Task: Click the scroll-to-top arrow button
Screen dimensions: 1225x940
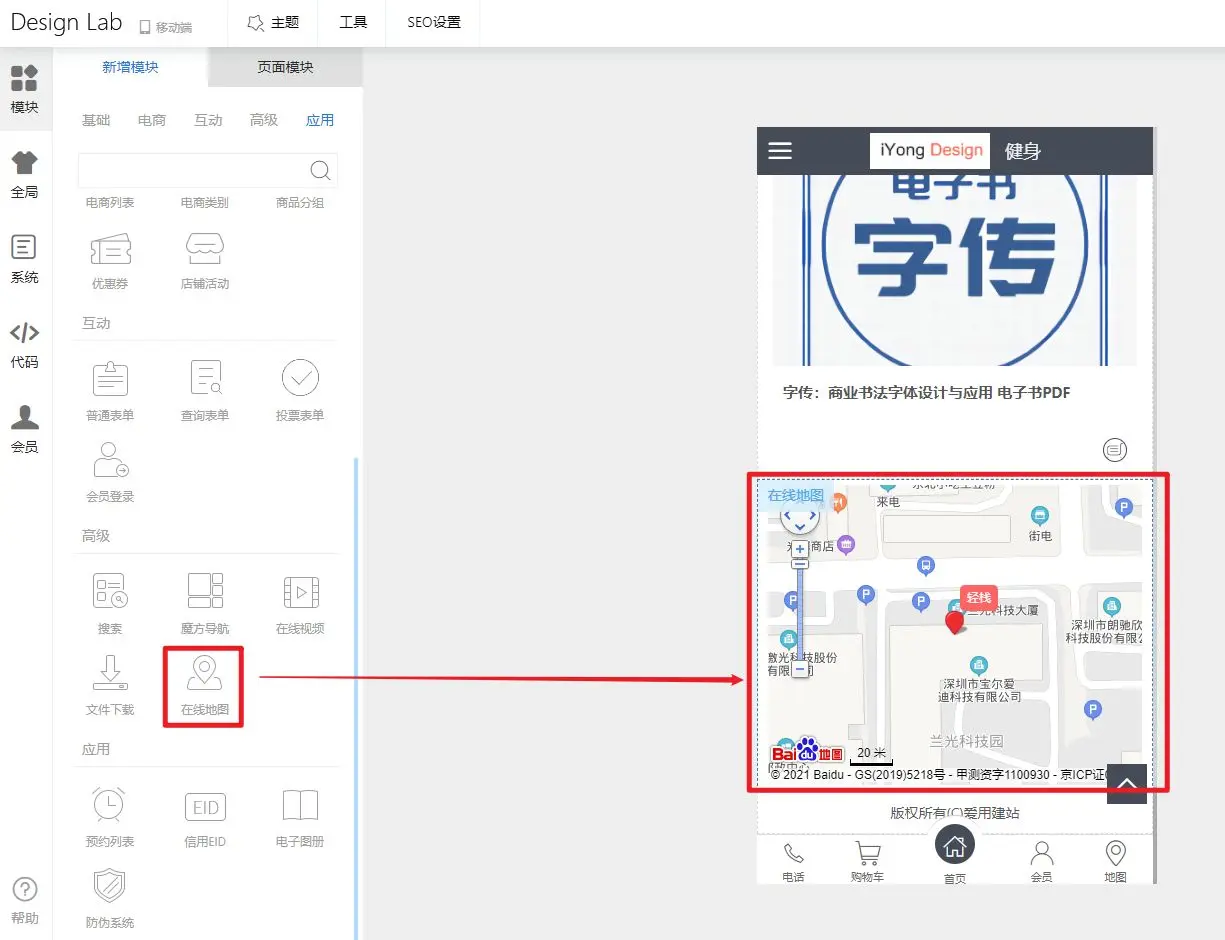Action: pyautogui.click(x=1126, y=783)
